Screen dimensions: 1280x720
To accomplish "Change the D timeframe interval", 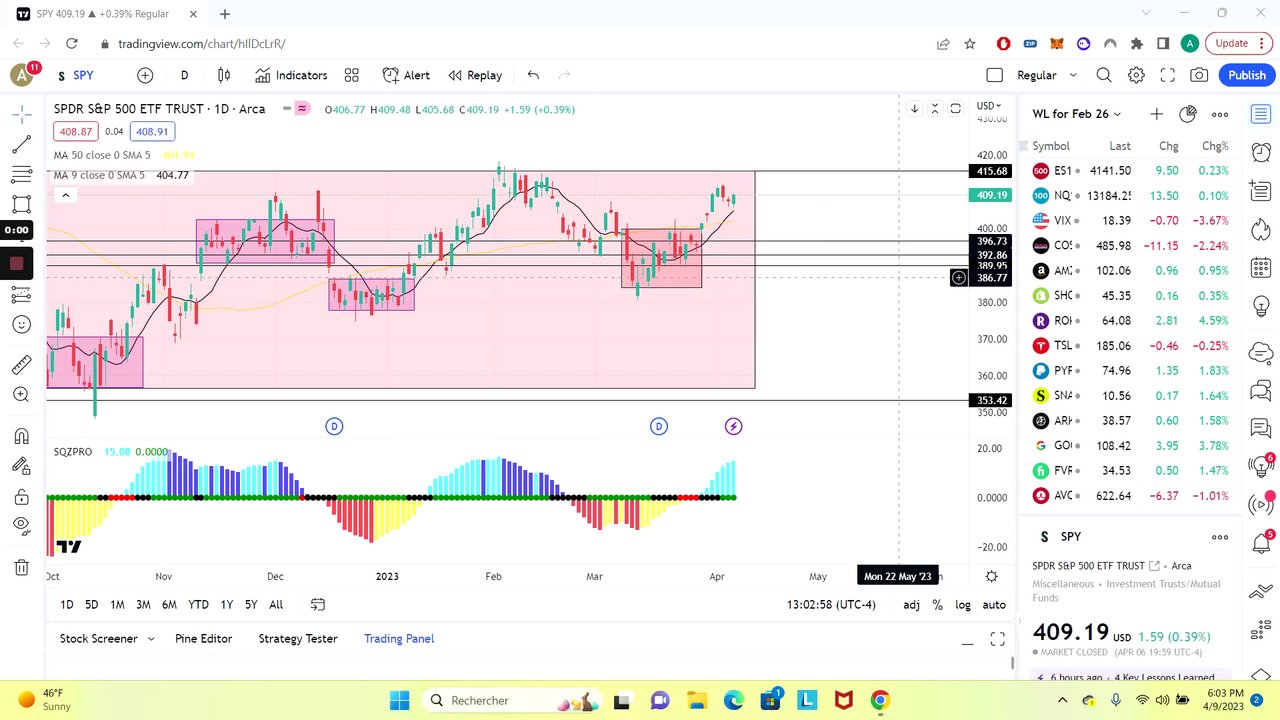I will click(184, 75).
